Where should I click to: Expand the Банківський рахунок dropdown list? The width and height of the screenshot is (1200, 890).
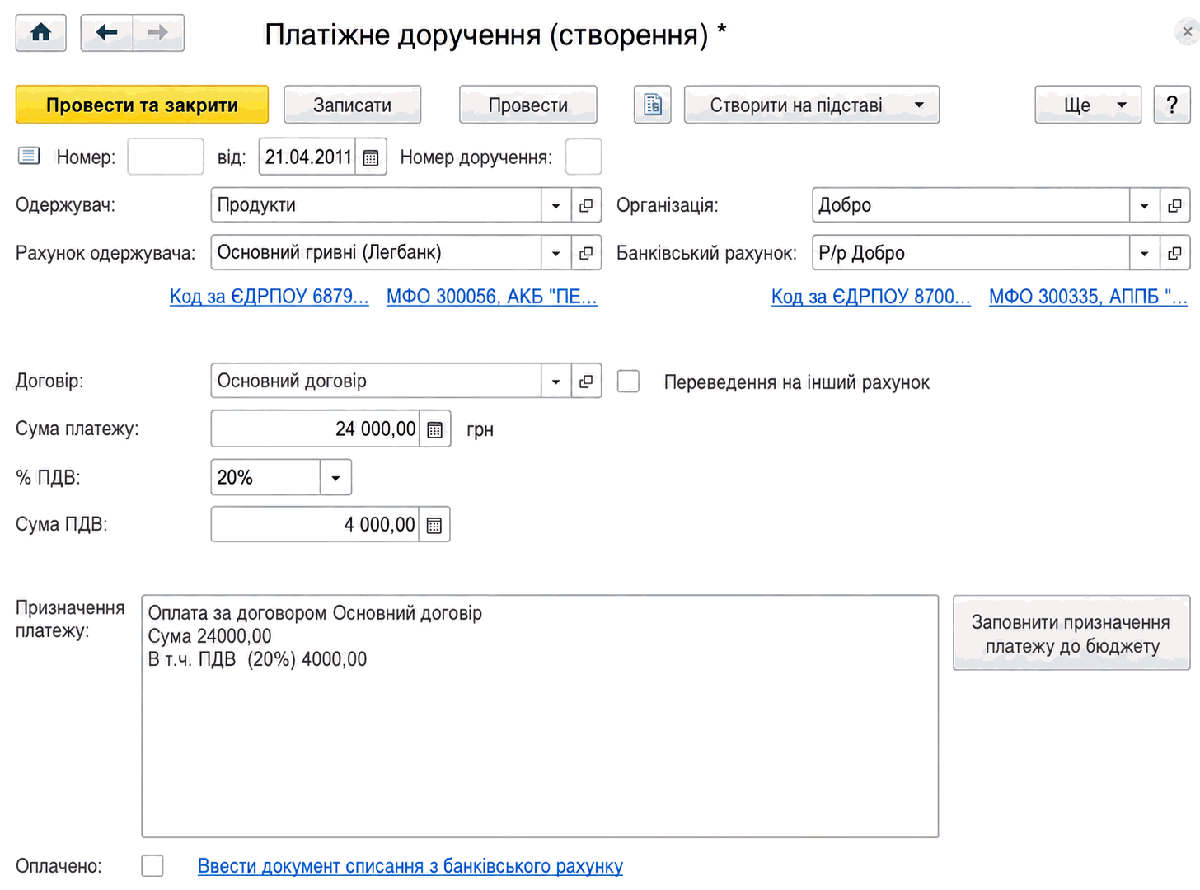pyautogui.click(x=1144, y=253)
